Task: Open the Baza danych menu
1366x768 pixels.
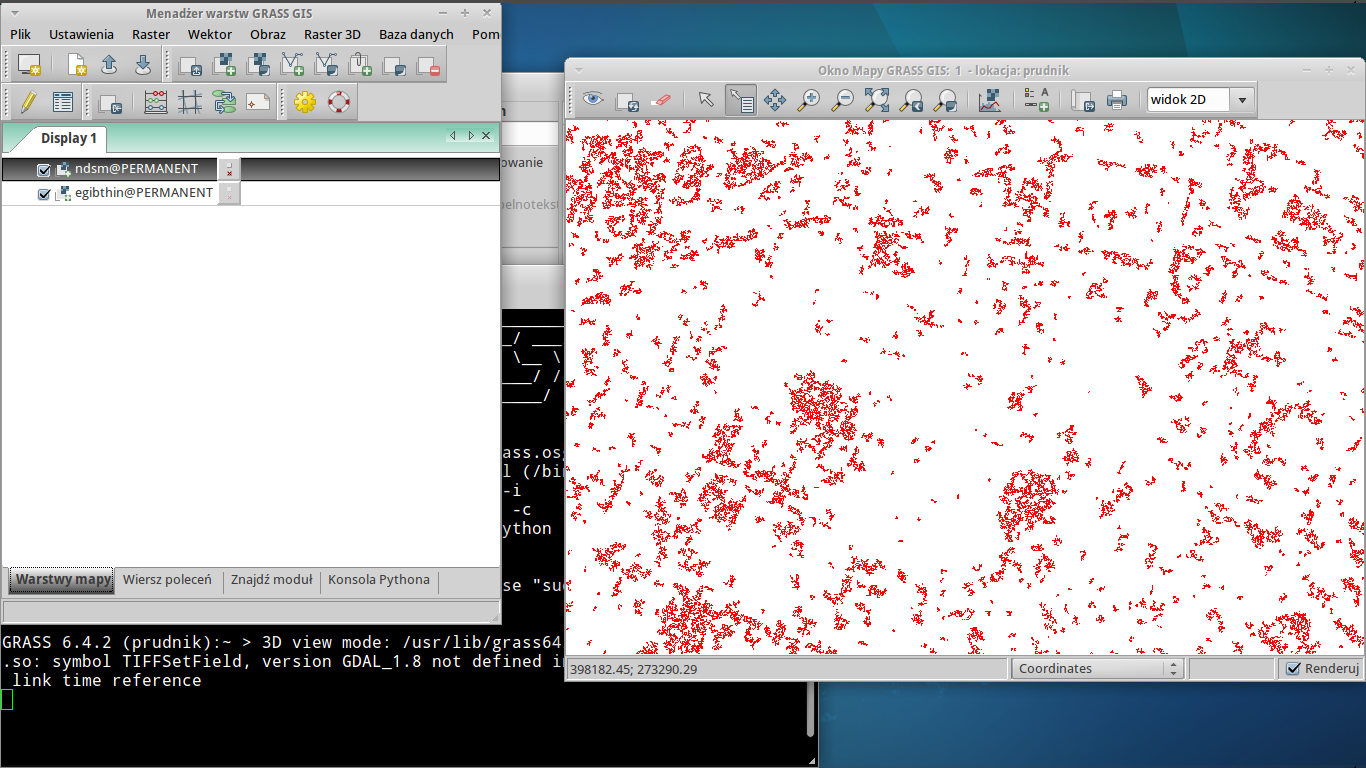Action: pos(416,34)
